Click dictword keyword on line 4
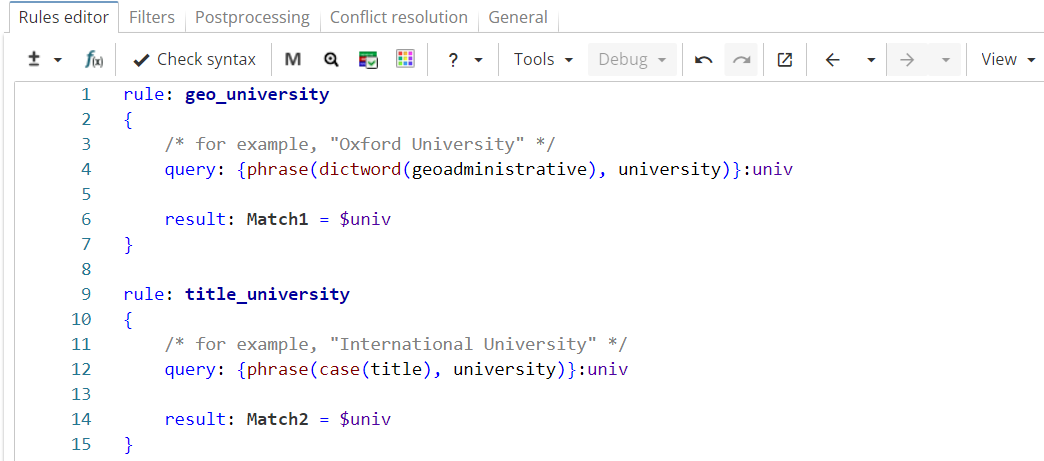The width and height of the screenshot is (1044, 461). (360, 169)
